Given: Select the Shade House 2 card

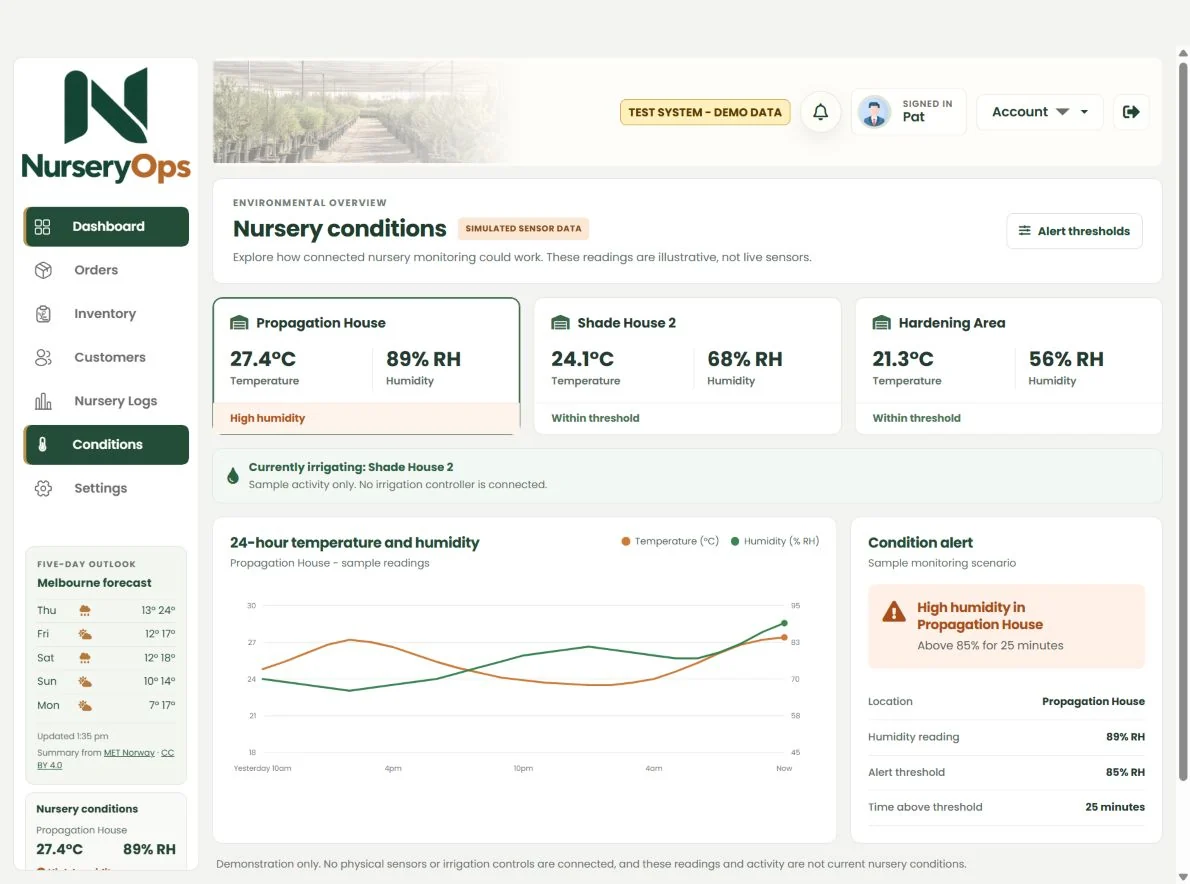Looking at the screenshot, I should click(688, 366).
